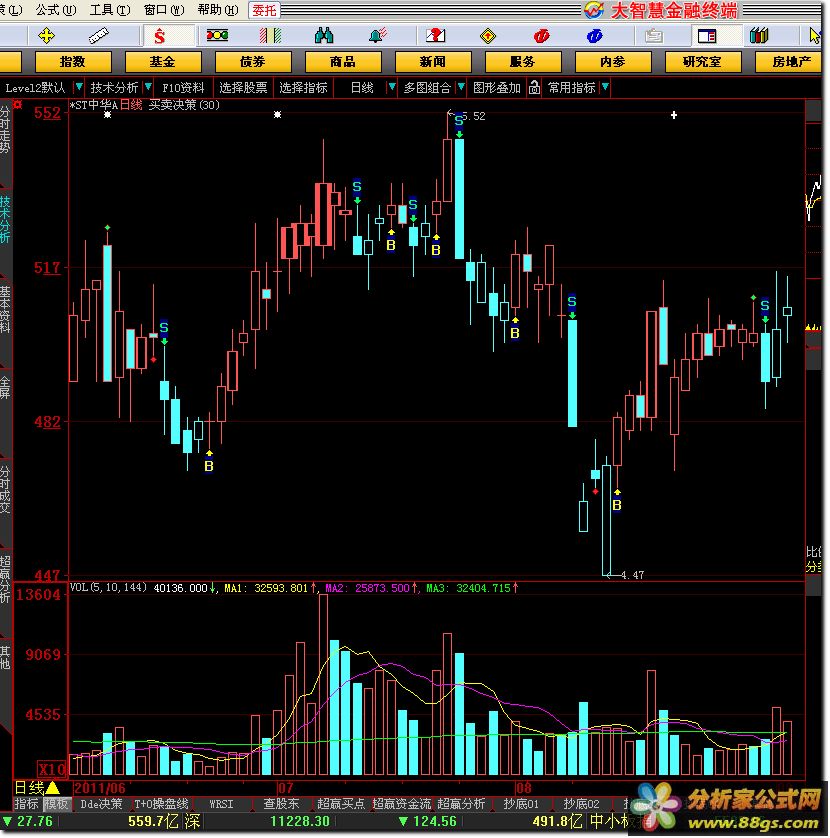The height and width of the screenshot is (838, 830).
Task: Select the 查股东 indicator tab
Action: pyautogui.click(x=281, y=804)
